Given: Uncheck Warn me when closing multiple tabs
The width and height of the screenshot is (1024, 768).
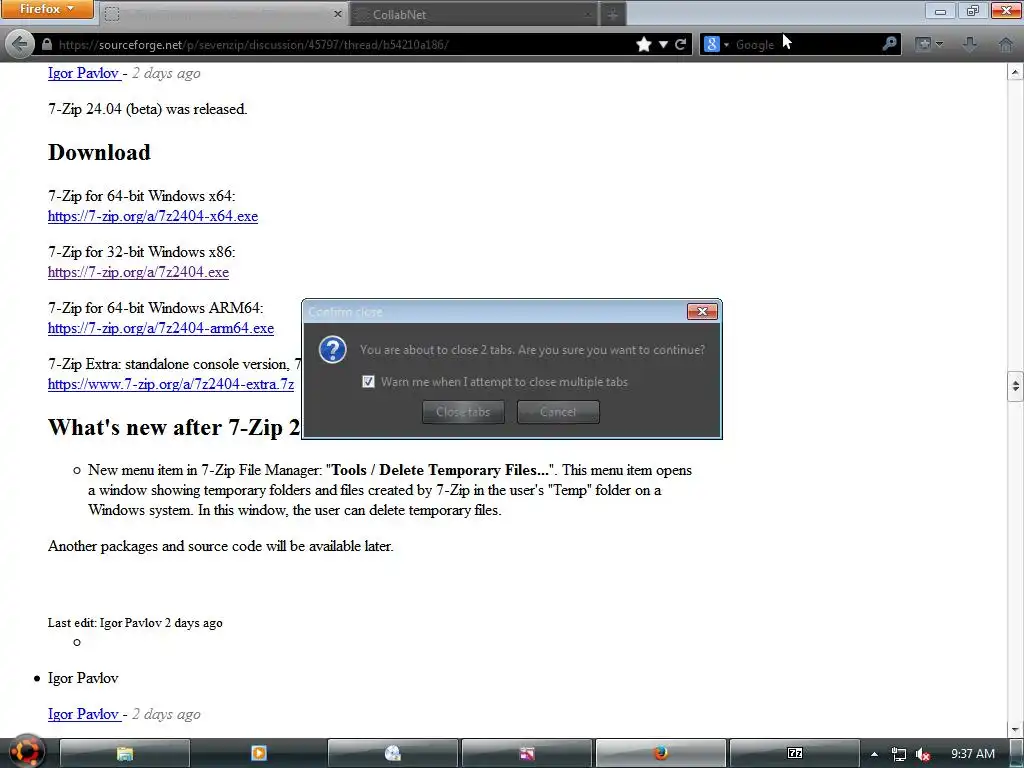Looking at the screenshot, I should click(368, 381).
